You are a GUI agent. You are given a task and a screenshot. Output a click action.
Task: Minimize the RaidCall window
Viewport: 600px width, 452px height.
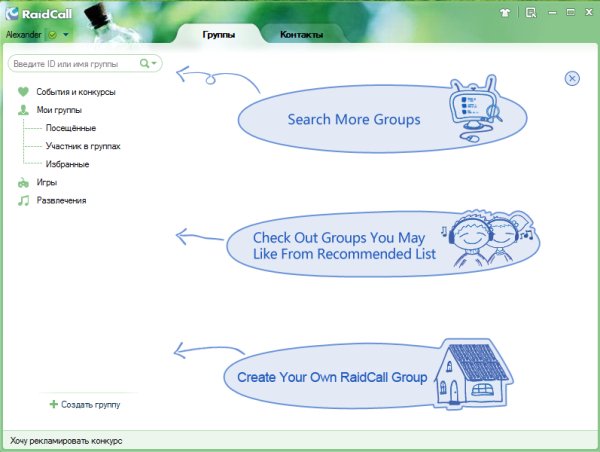click(x=552, y=13)
